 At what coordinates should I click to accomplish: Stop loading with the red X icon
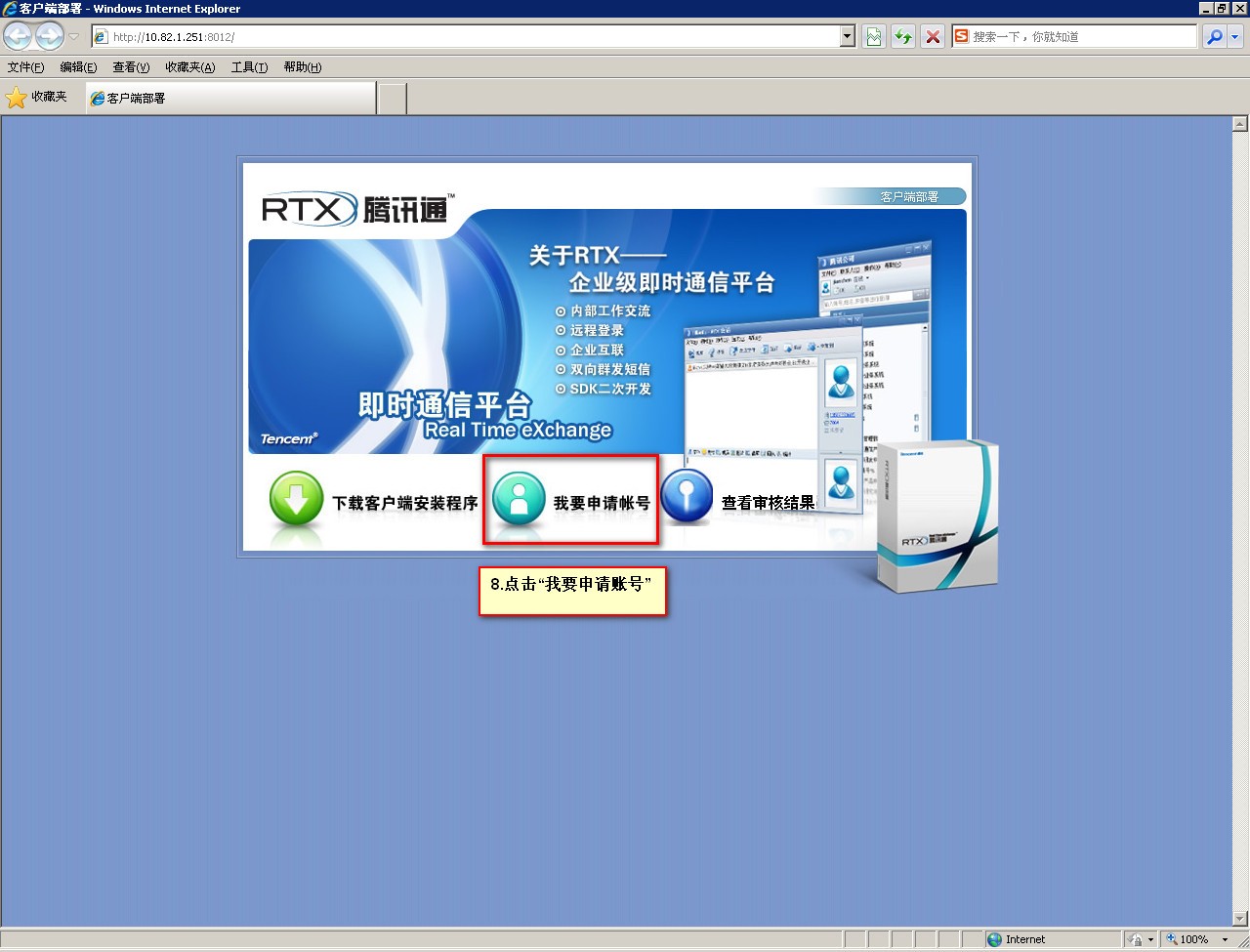pos(933,37)
